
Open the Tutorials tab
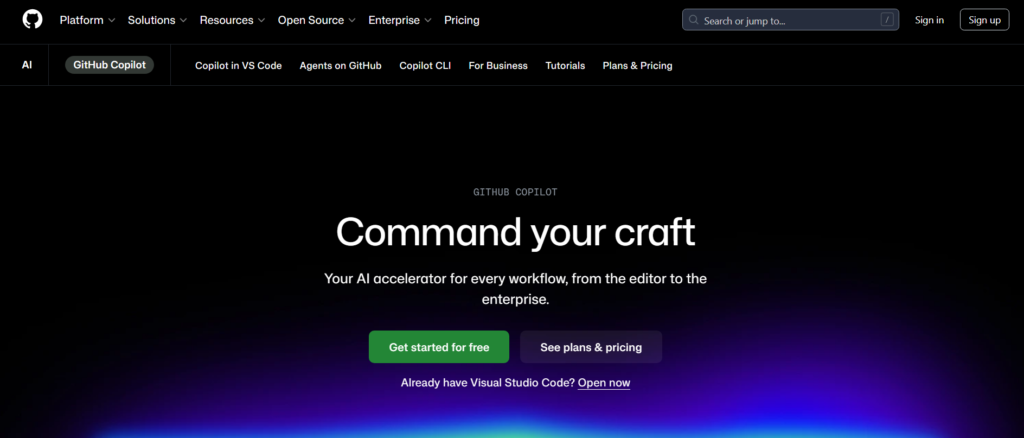tap(565, 65)
